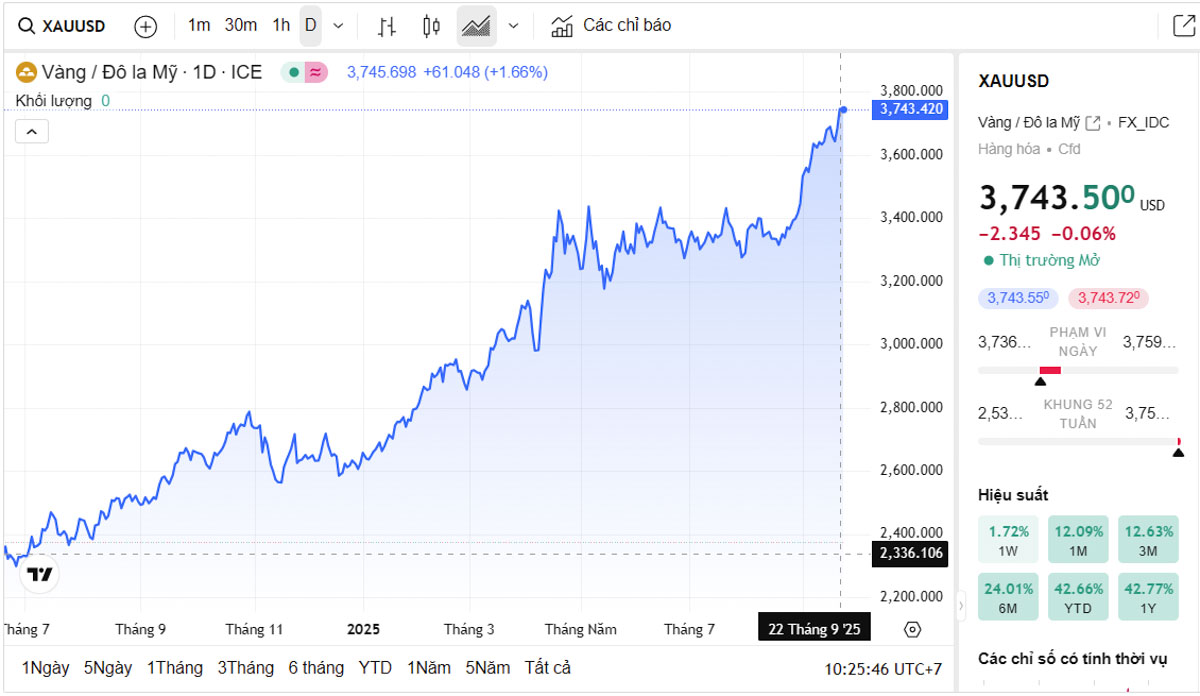
Task: Click the daily range slider bar
Action: (x=1077, y=370)
